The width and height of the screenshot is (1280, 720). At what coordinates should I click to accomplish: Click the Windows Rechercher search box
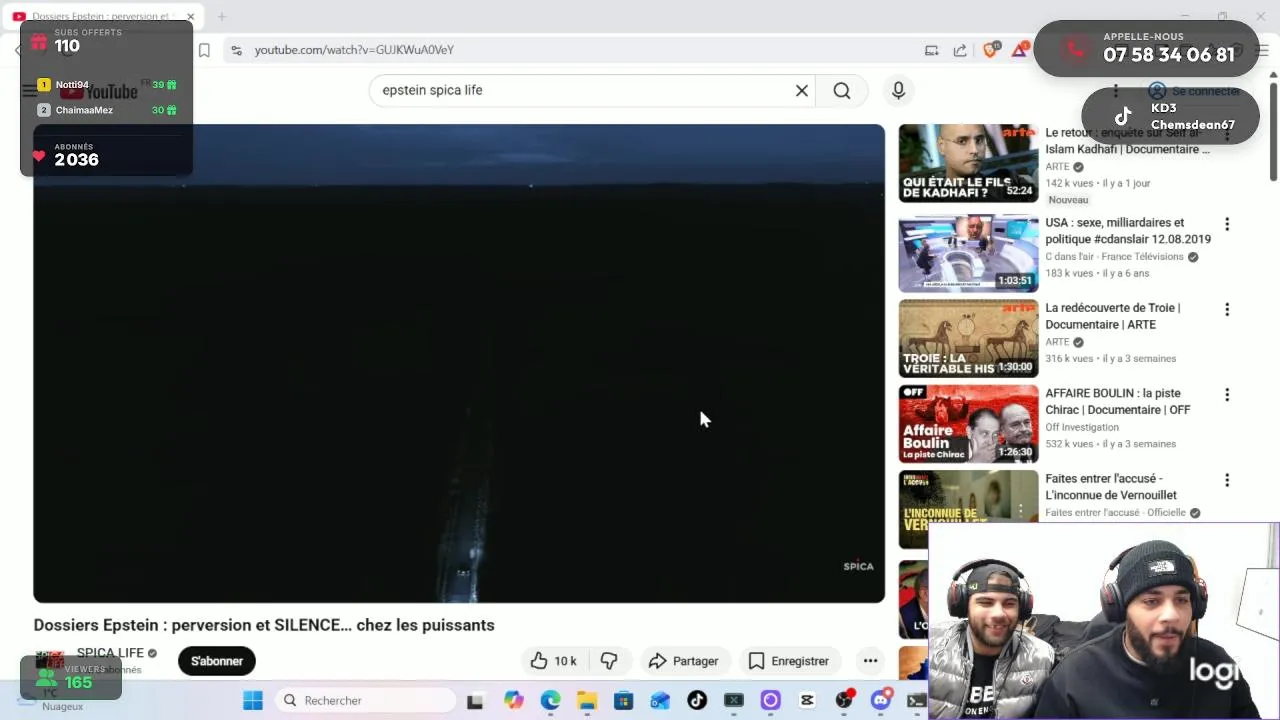click(x=365, y=700)
